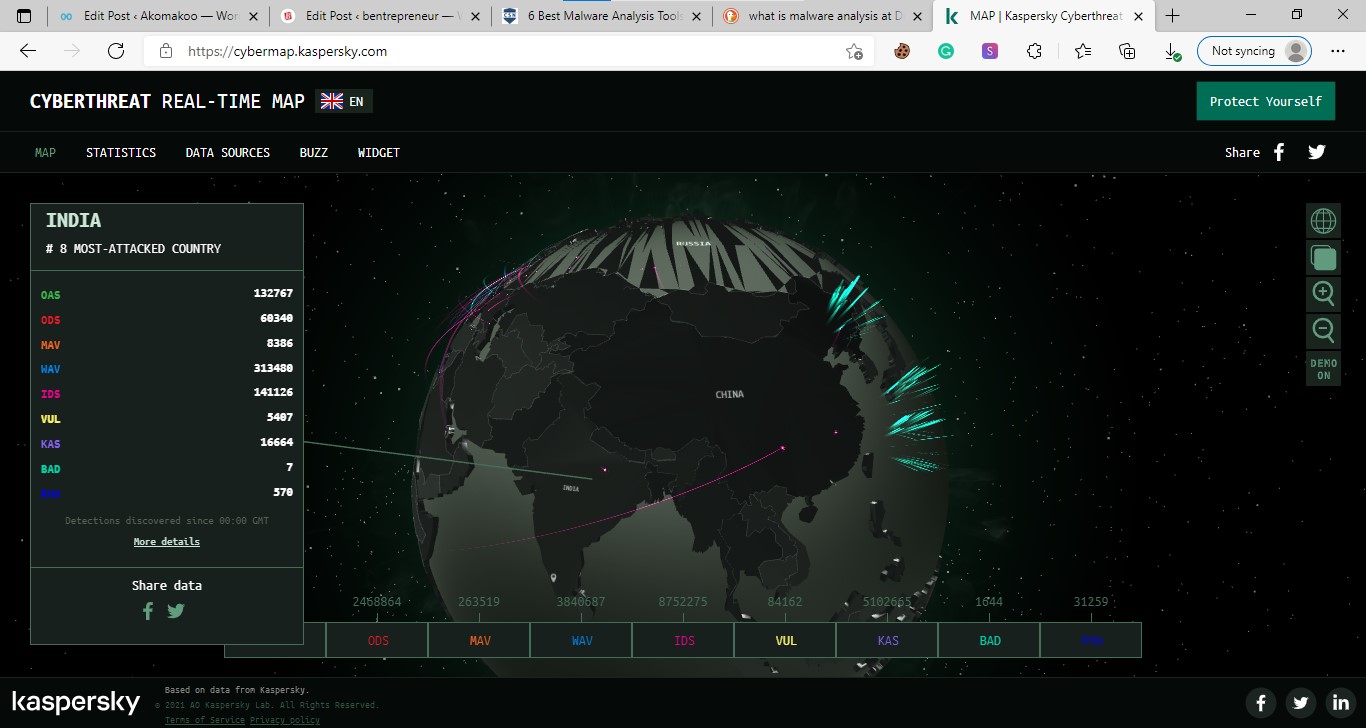This screenshot has height=728, width=1366.
Task: Zoom out of the globe
Action: [x=1323, y=331]
